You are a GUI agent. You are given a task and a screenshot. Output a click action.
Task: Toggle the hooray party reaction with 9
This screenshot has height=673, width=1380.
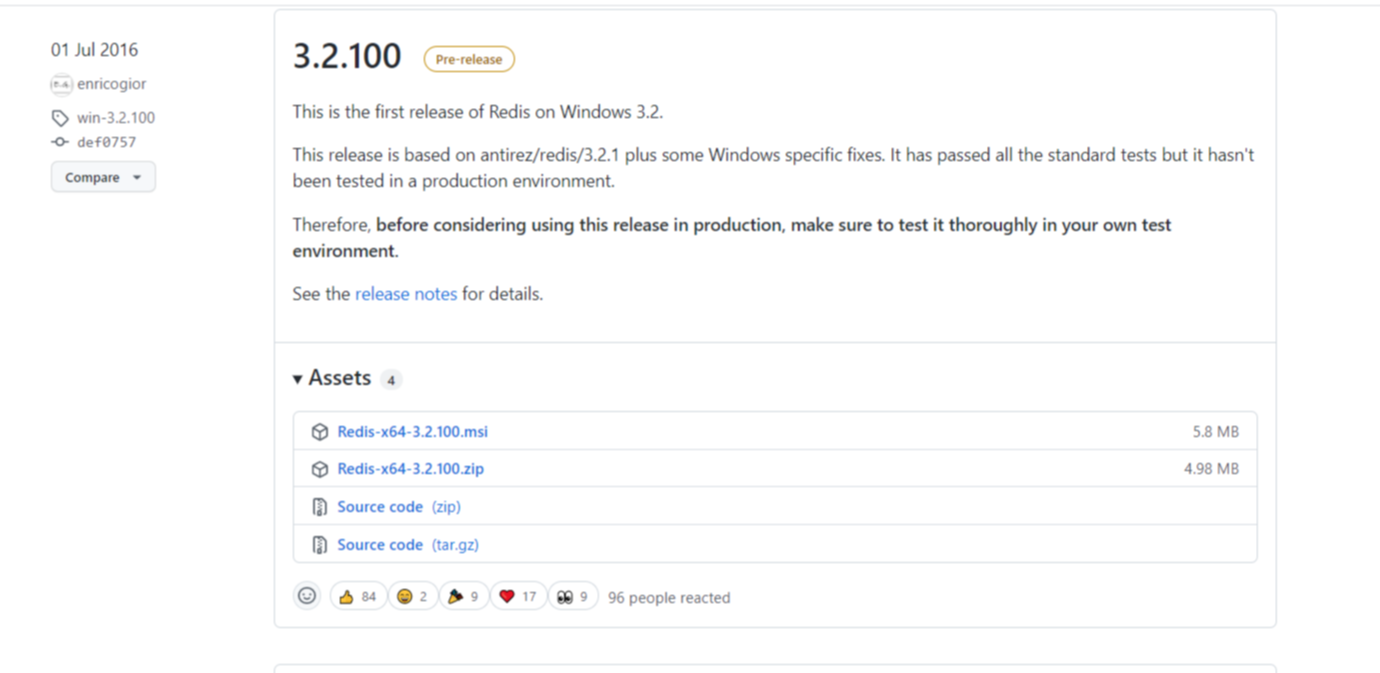tap(464, 596)
